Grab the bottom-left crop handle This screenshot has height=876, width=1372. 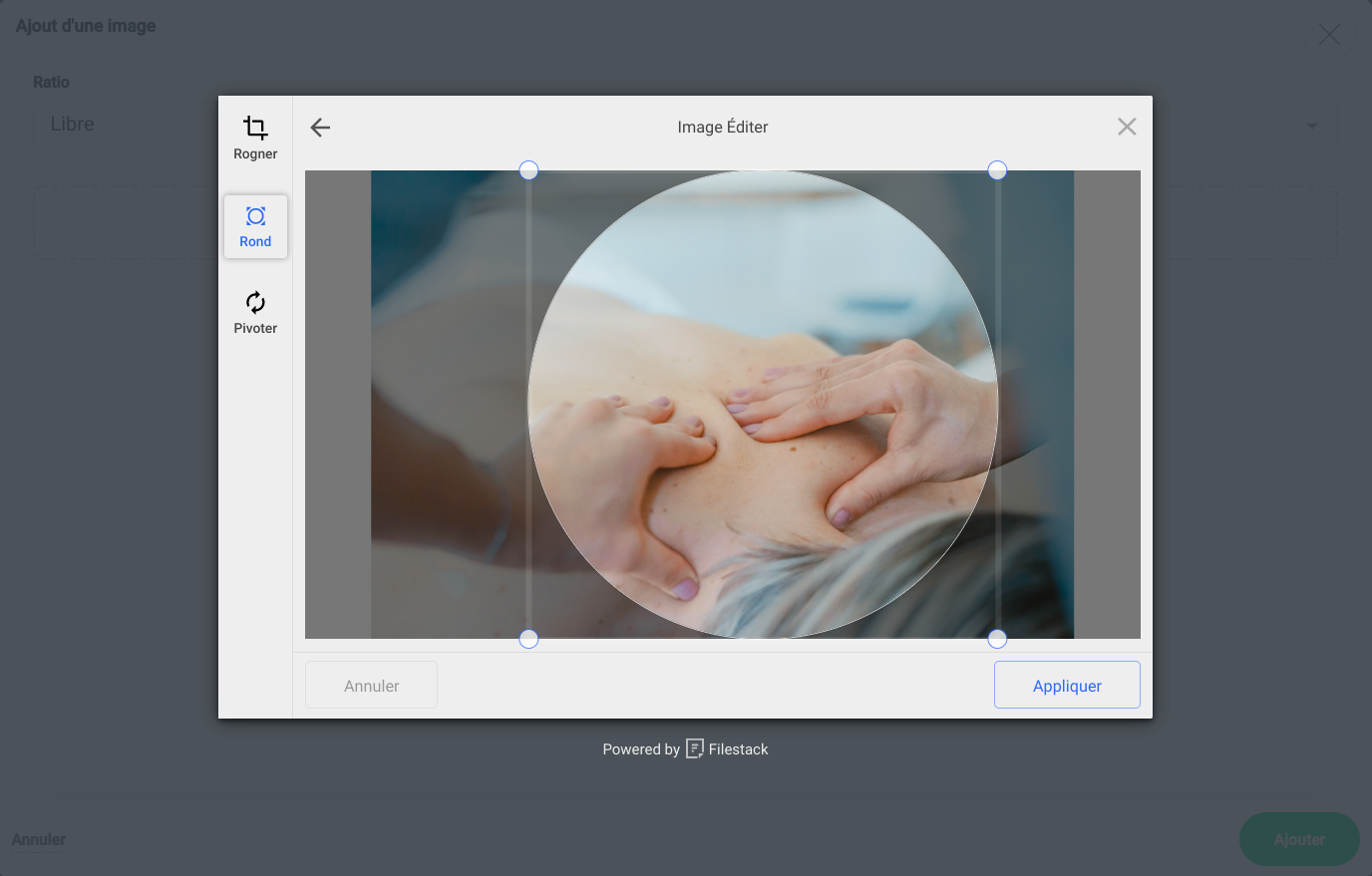point(528,639)
